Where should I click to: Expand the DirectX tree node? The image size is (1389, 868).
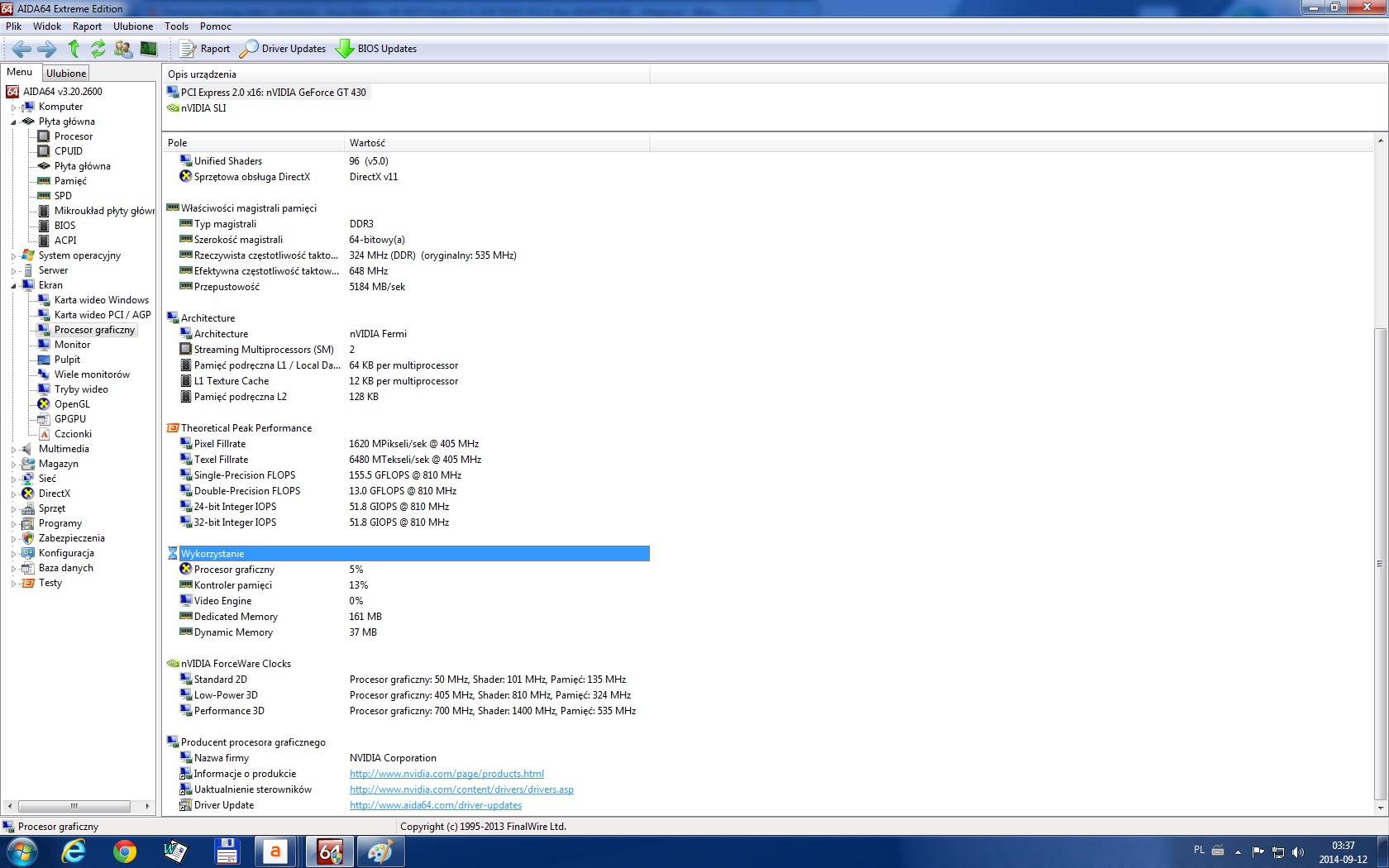coord(13,494)
